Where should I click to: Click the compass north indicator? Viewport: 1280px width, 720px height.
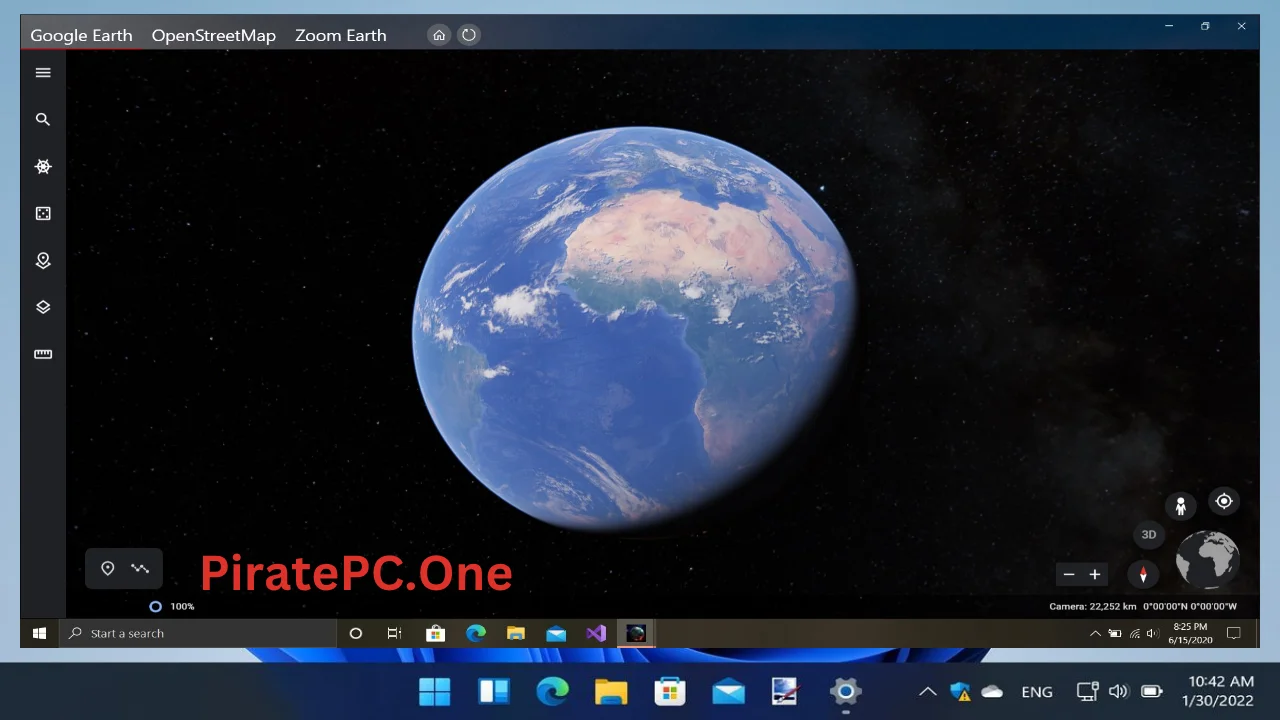point(1143,574)
